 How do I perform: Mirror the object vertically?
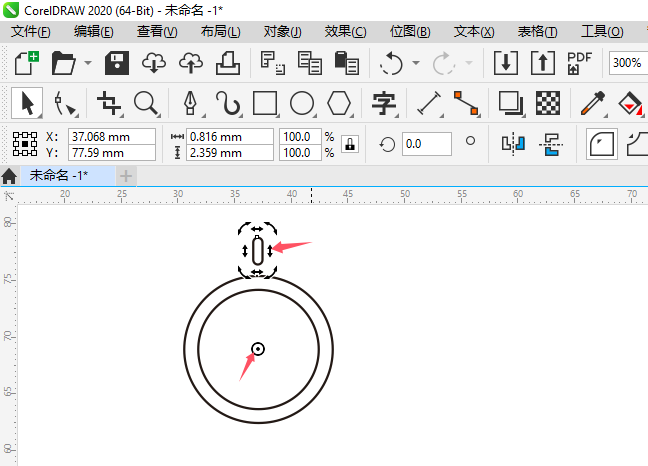tap(551, 144)
